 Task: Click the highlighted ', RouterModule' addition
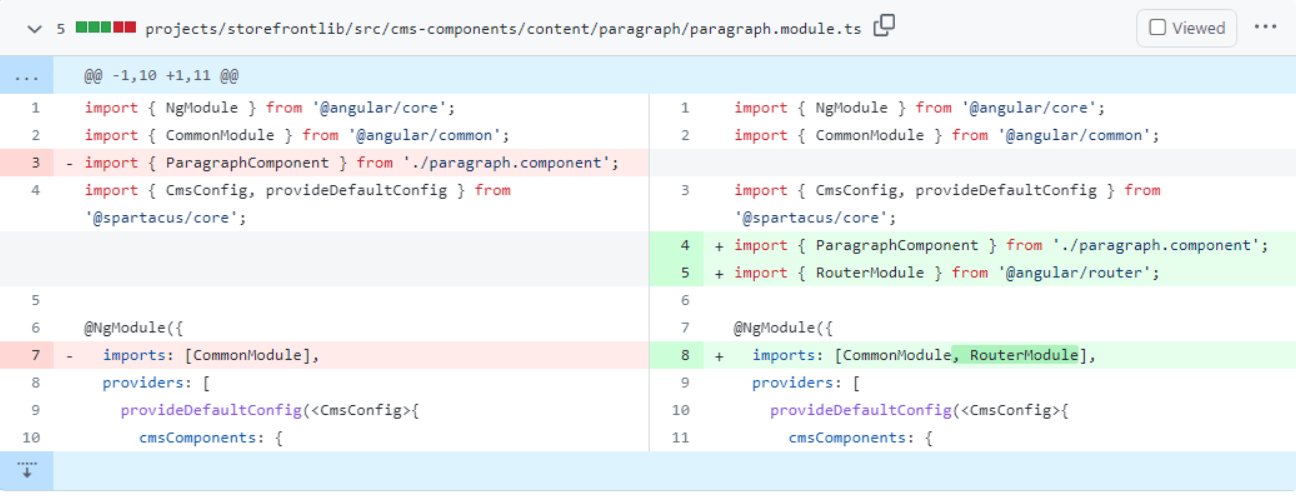[1015, 355]
